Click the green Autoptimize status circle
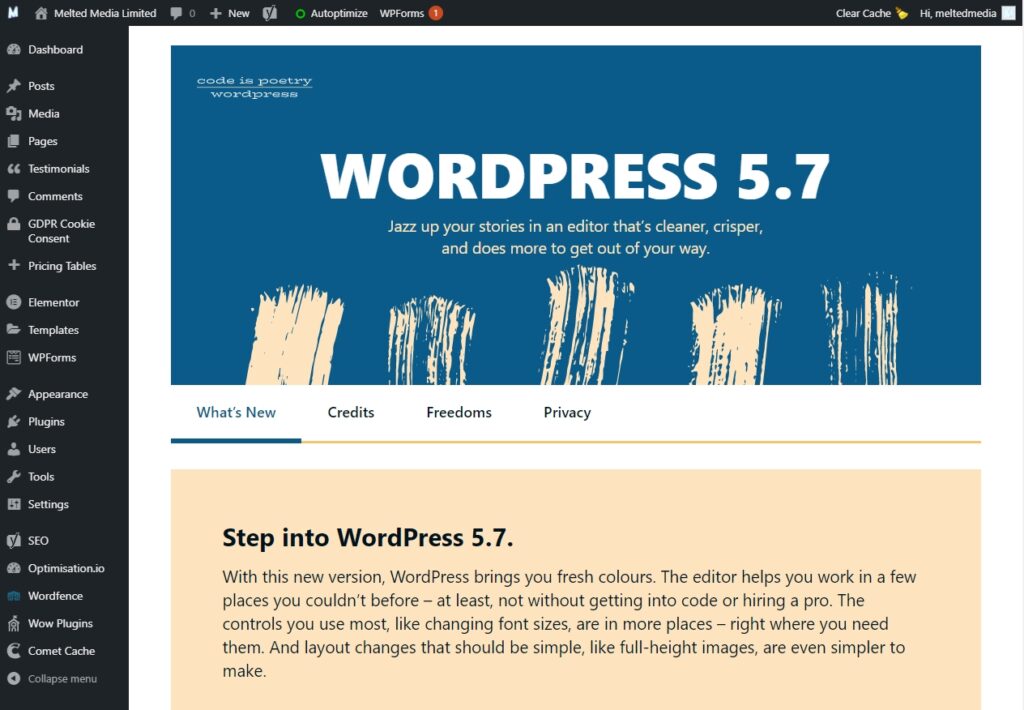This screenshot has height=710, width=1024. pyautogui.click(x=300, y=13)
